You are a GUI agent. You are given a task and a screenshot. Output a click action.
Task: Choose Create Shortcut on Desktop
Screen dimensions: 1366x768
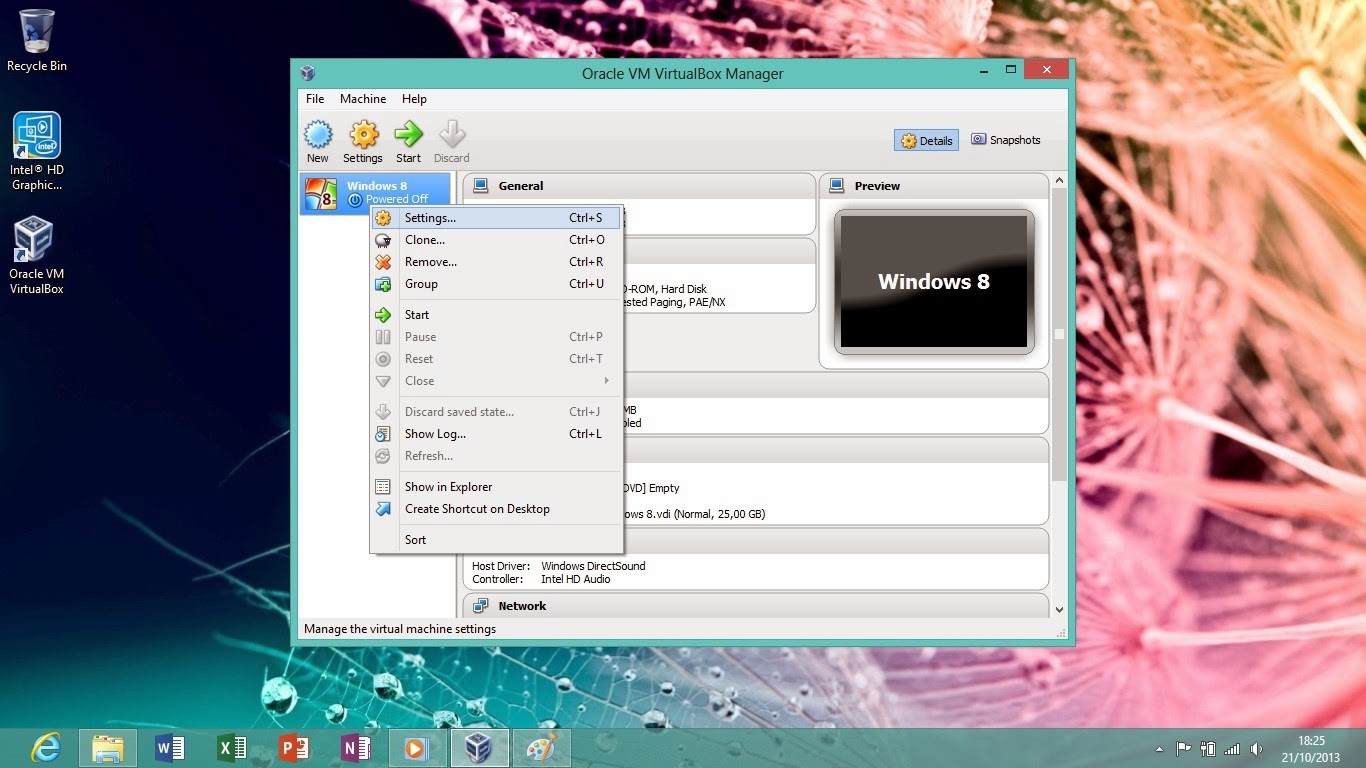click(496, 509)
